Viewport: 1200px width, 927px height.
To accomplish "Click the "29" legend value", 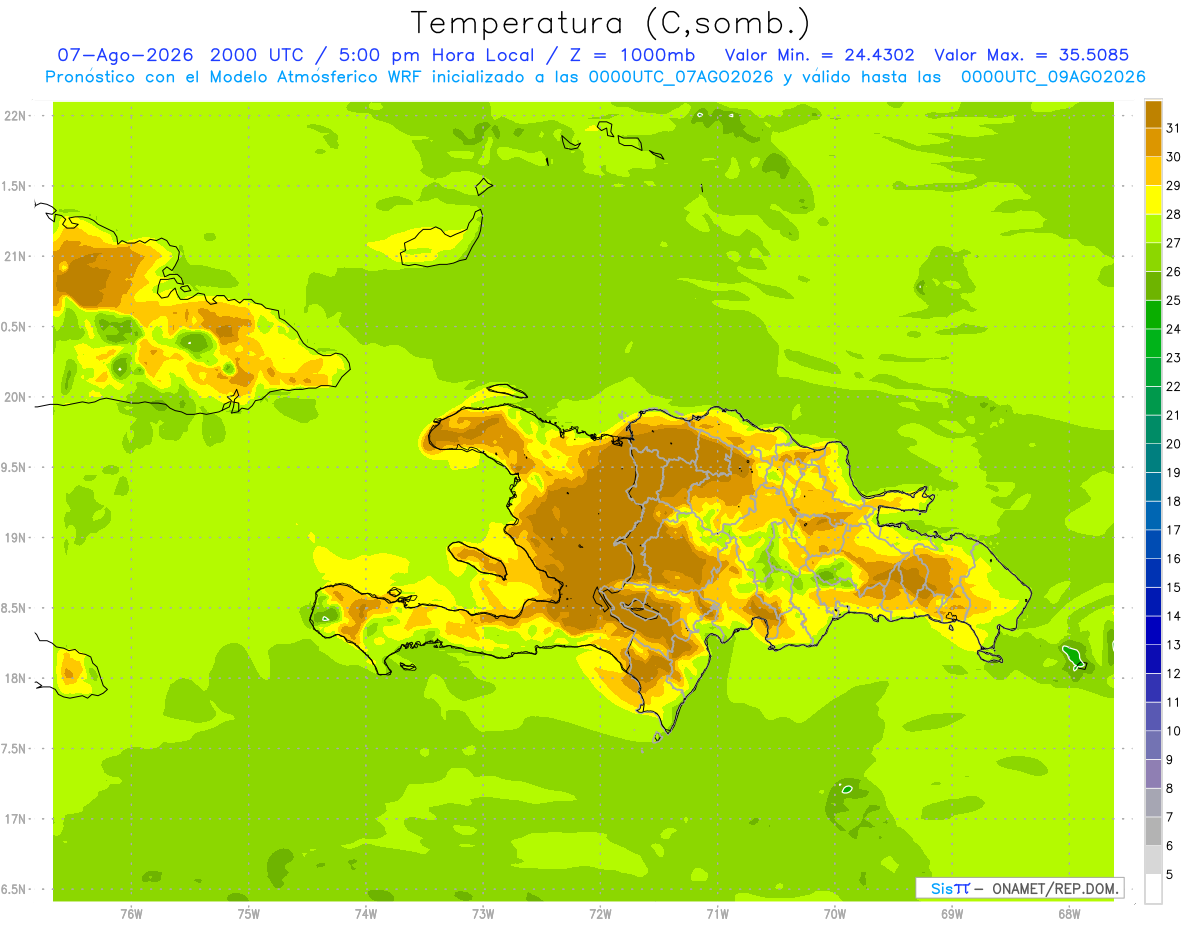I will tap(1174, 185).
